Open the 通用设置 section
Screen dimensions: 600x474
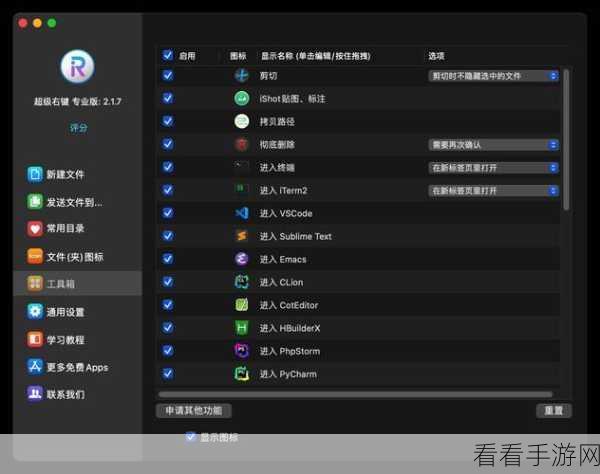tap(78, 312)
